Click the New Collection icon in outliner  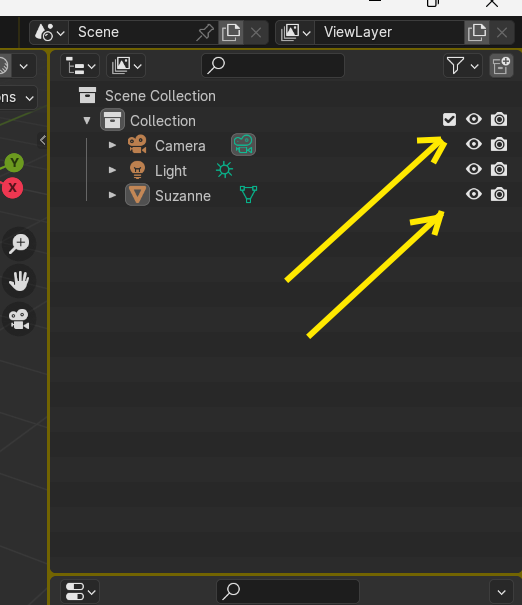click(501, 66)
